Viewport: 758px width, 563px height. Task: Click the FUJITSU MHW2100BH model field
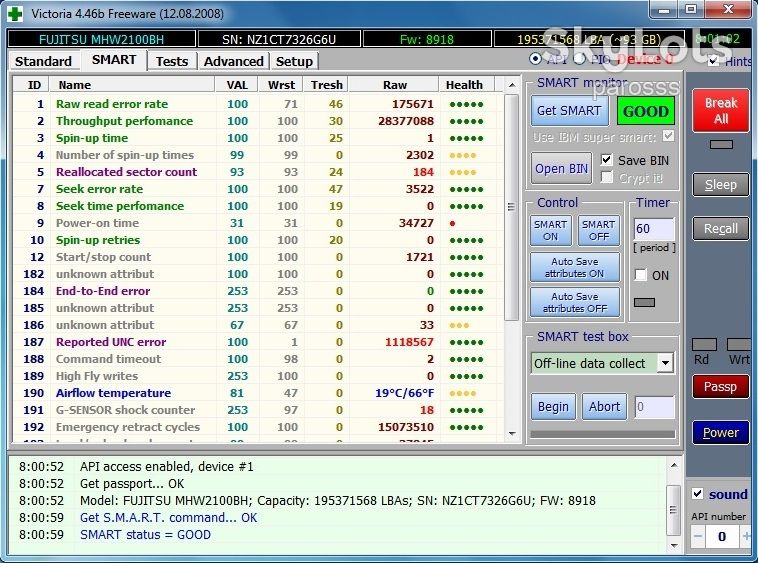click(x=102, y=39)
